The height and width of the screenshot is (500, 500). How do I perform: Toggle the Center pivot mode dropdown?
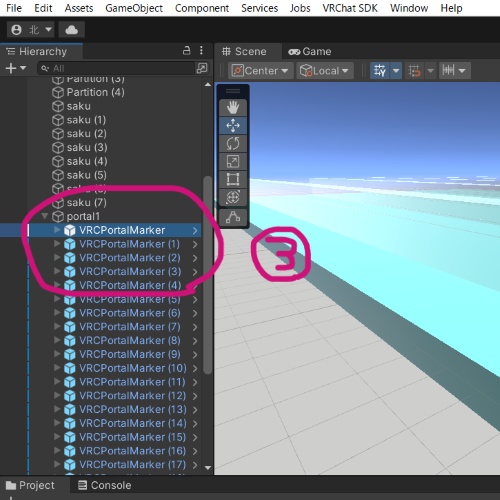pyautogui.click(x=260, y=71)
